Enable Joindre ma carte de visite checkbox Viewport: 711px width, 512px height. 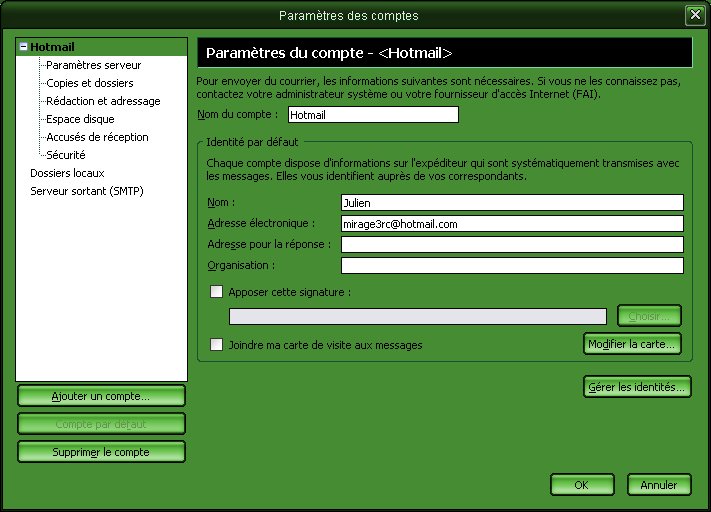216,345
